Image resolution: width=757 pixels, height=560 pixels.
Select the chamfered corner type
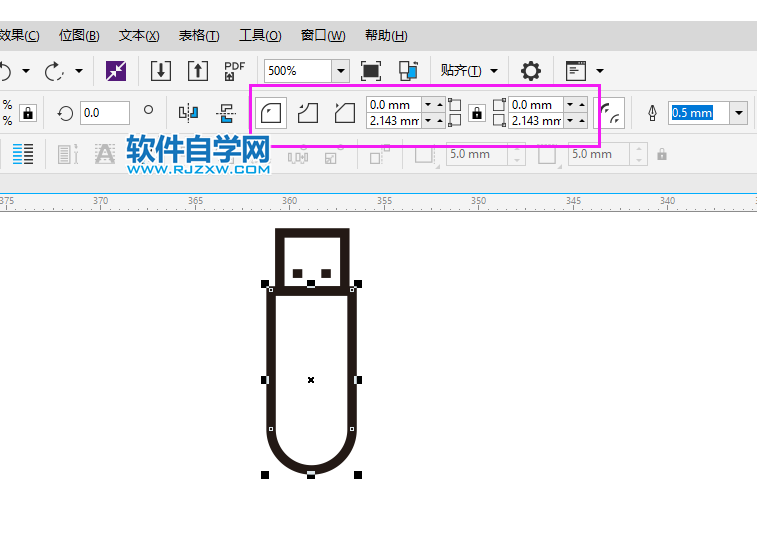[345, 113]
